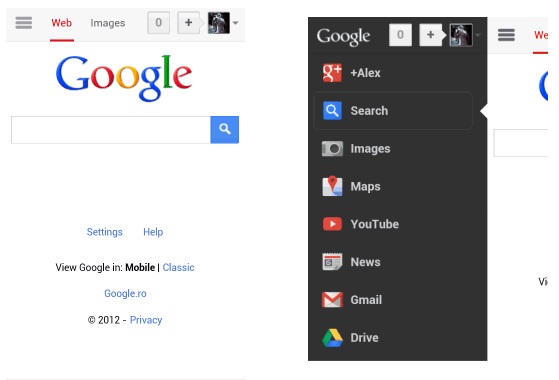Open Gmail envelope icon in menu
Image resolution: width=559 pixels, height=380 pixels.
[x=332, y=299]
